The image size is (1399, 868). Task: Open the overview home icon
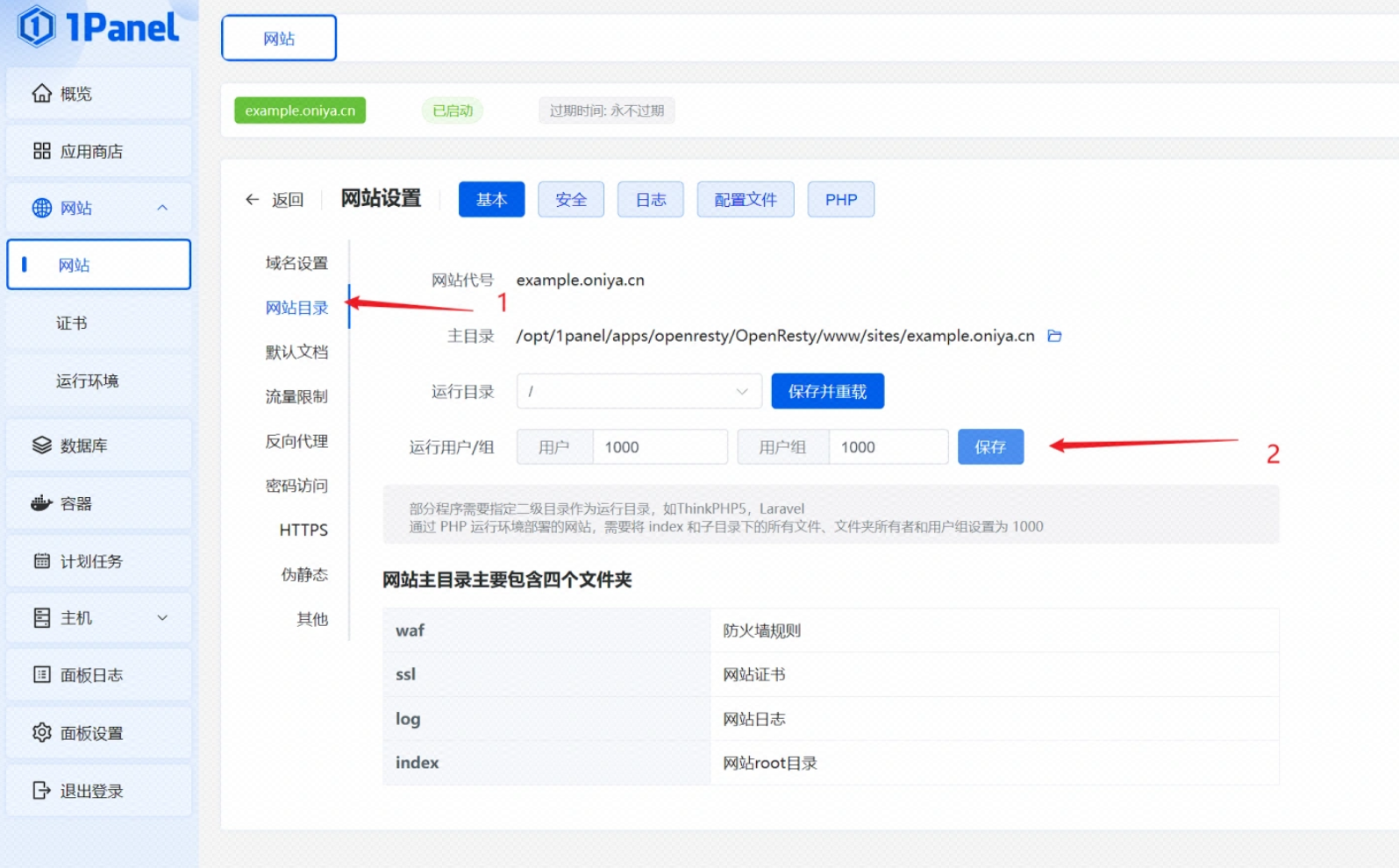41,93
